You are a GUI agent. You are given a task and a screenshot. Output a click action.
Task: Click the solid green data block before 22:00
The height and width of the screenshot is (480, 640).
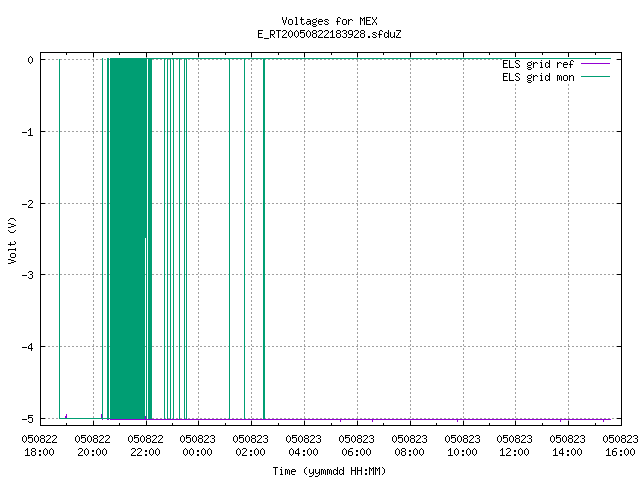click(x=128, y=239)
